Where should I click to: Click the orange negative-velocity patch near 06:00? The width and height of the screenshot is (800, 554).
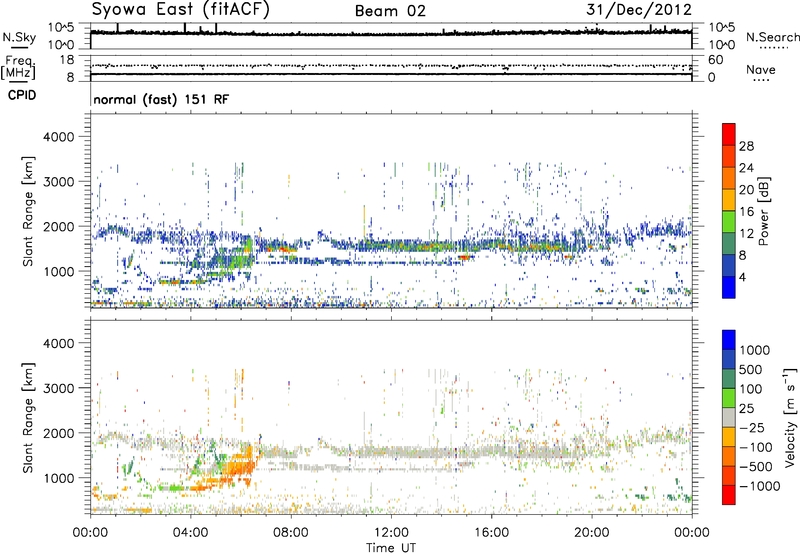tap(239, 467)
